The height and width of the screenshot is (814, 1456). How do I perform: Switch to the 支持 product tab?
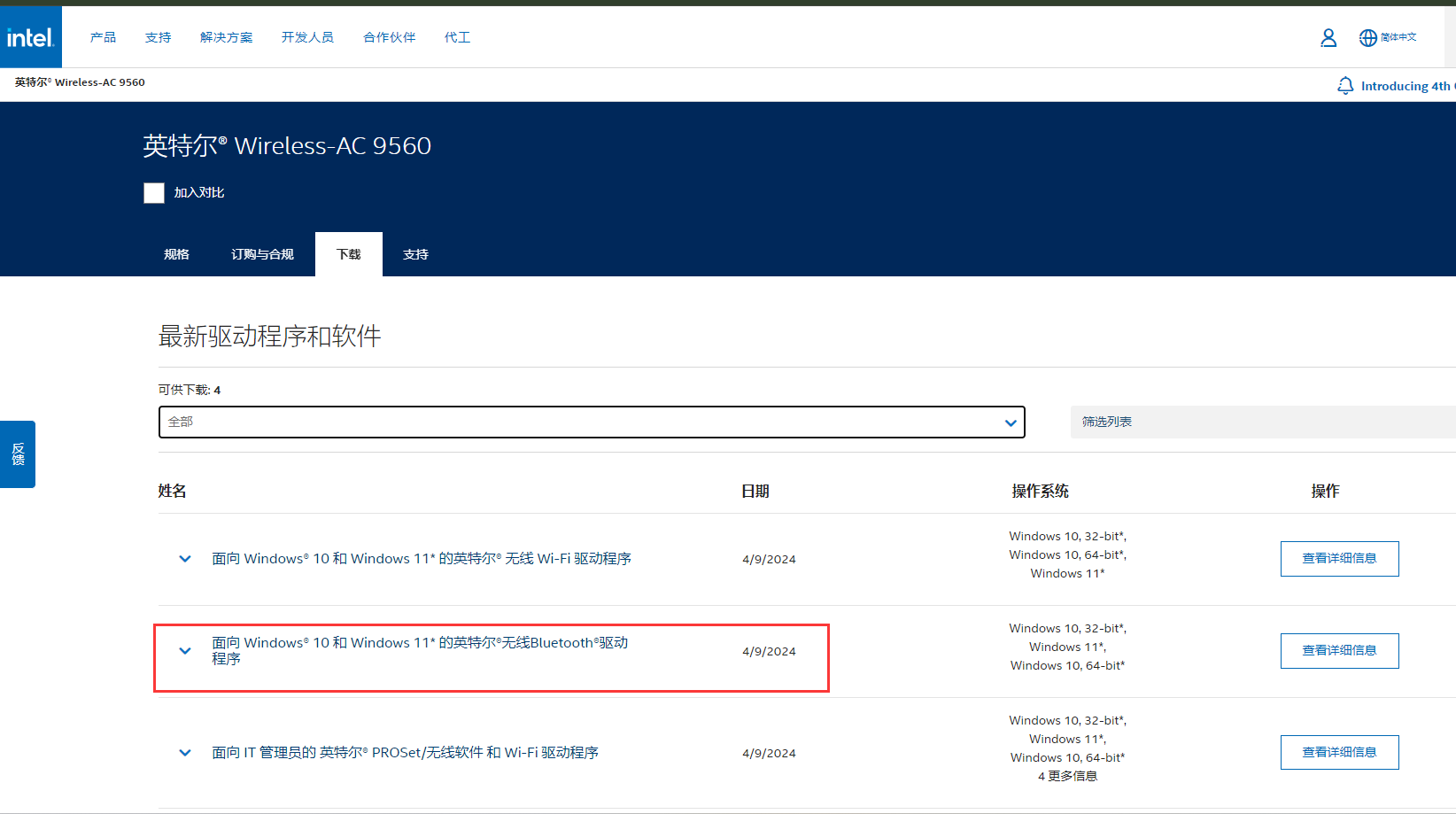tap(415, 254)
